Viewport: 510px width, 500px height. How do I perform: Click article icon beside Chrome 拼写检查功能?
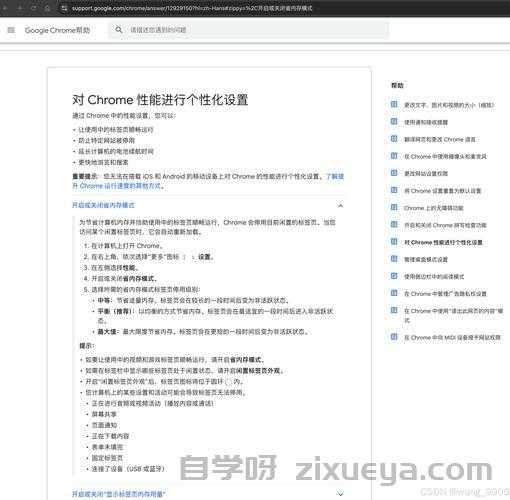(394, 225)
